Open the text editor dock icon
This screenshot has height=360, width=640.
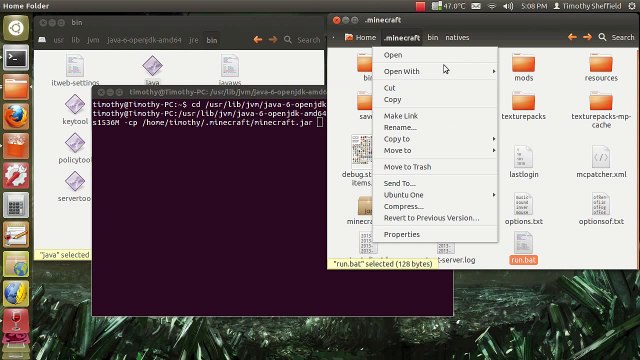16,234
